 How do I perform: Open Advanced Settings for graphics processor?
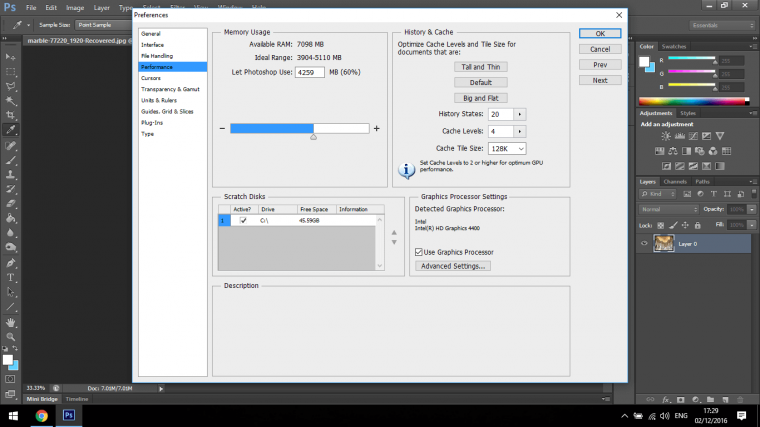click(x=453, y=266)
